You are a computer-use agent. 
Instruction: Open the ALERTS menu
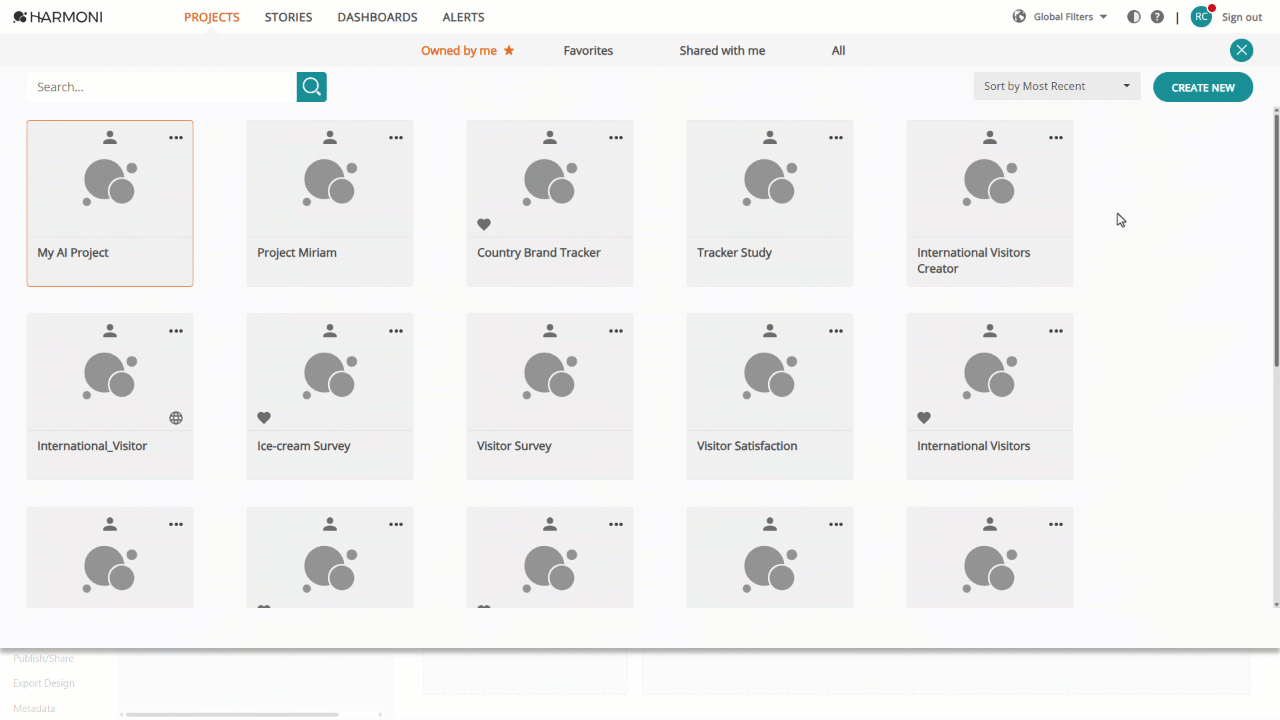click(x=463, y=17)
